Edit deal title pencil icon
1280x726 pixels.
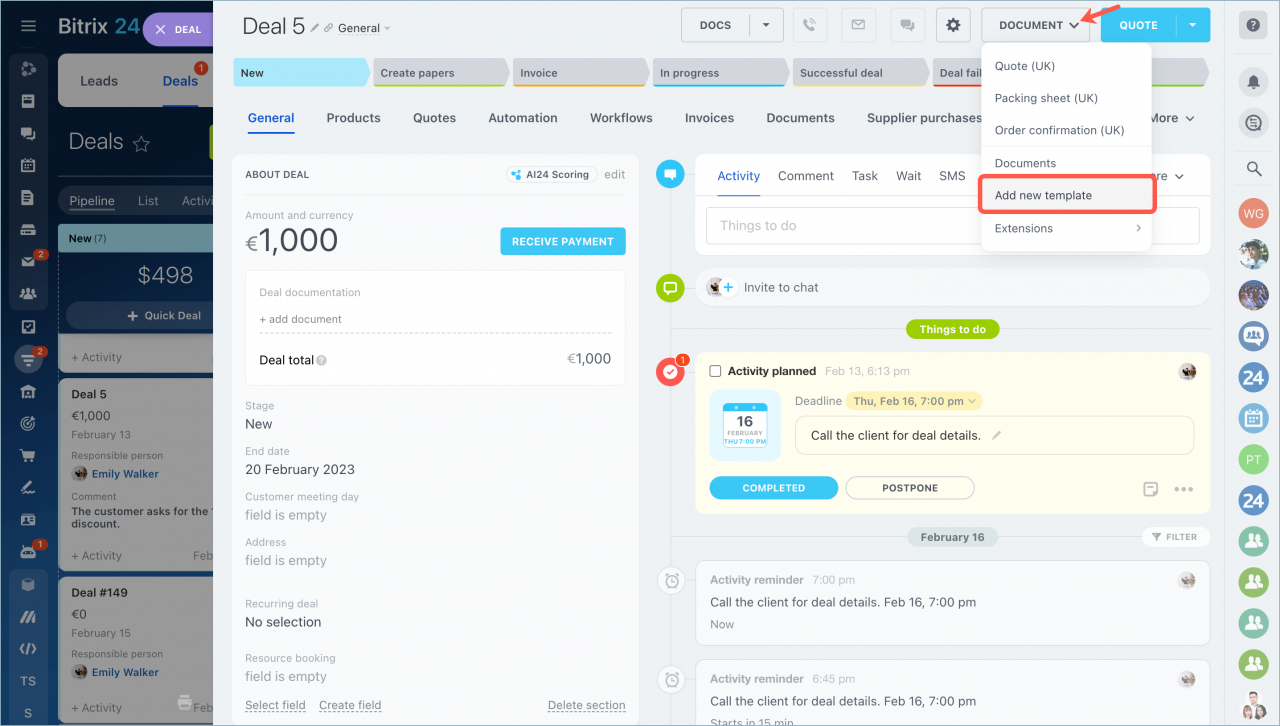(x=315, y=28)
